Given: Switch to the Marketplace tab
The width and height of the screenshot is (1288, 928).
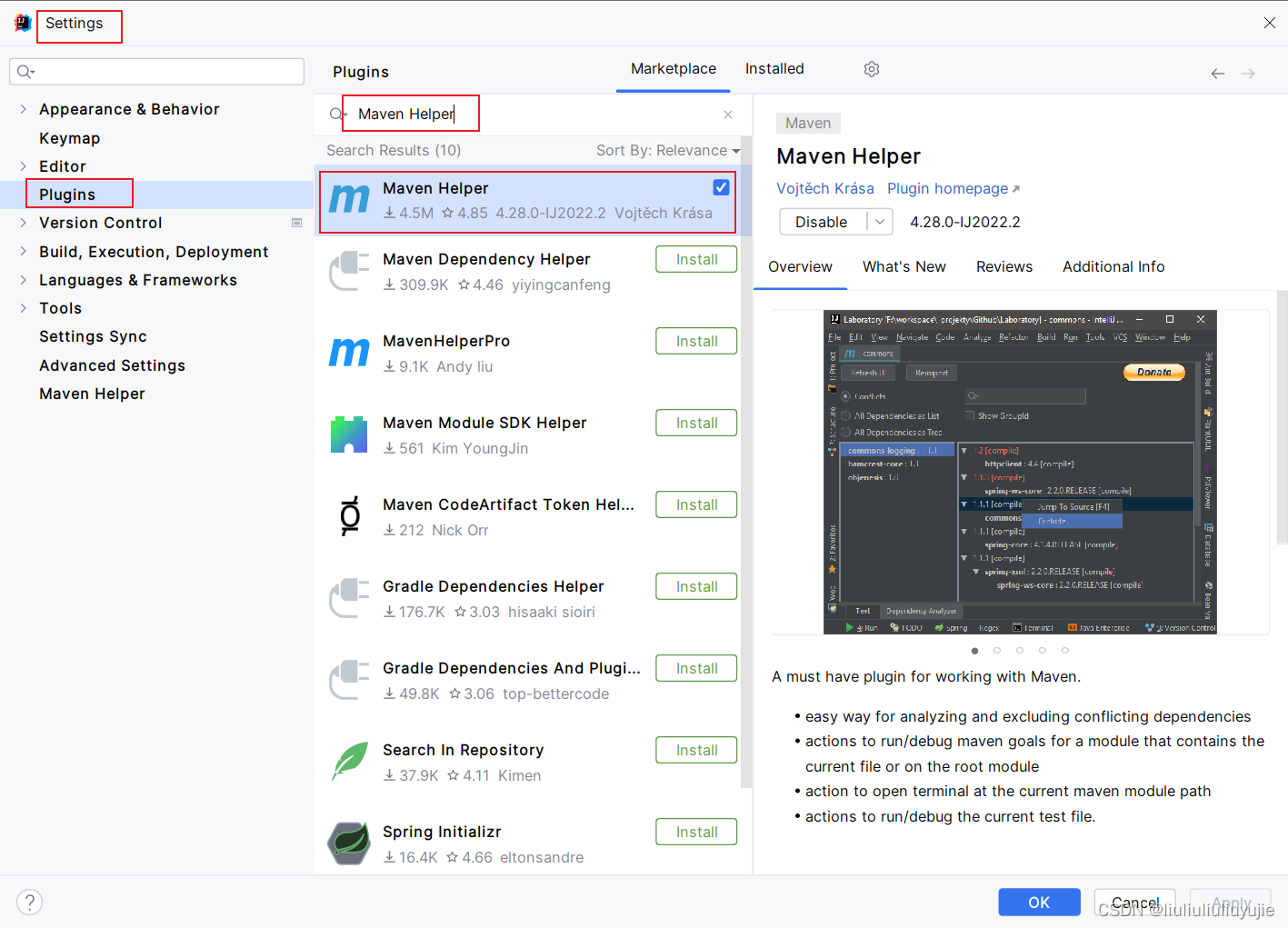Looking at the screenshot, I should tap(674, 69).
